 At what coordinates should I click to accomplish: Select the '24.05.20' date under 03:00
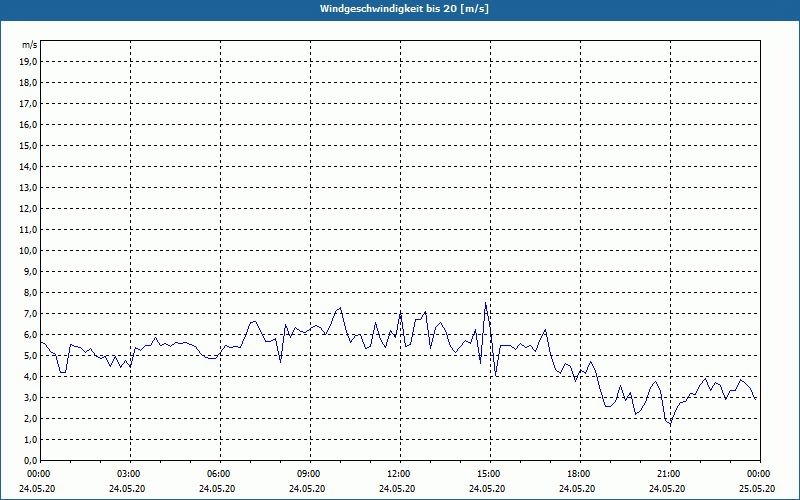click(x=128, y=488)
